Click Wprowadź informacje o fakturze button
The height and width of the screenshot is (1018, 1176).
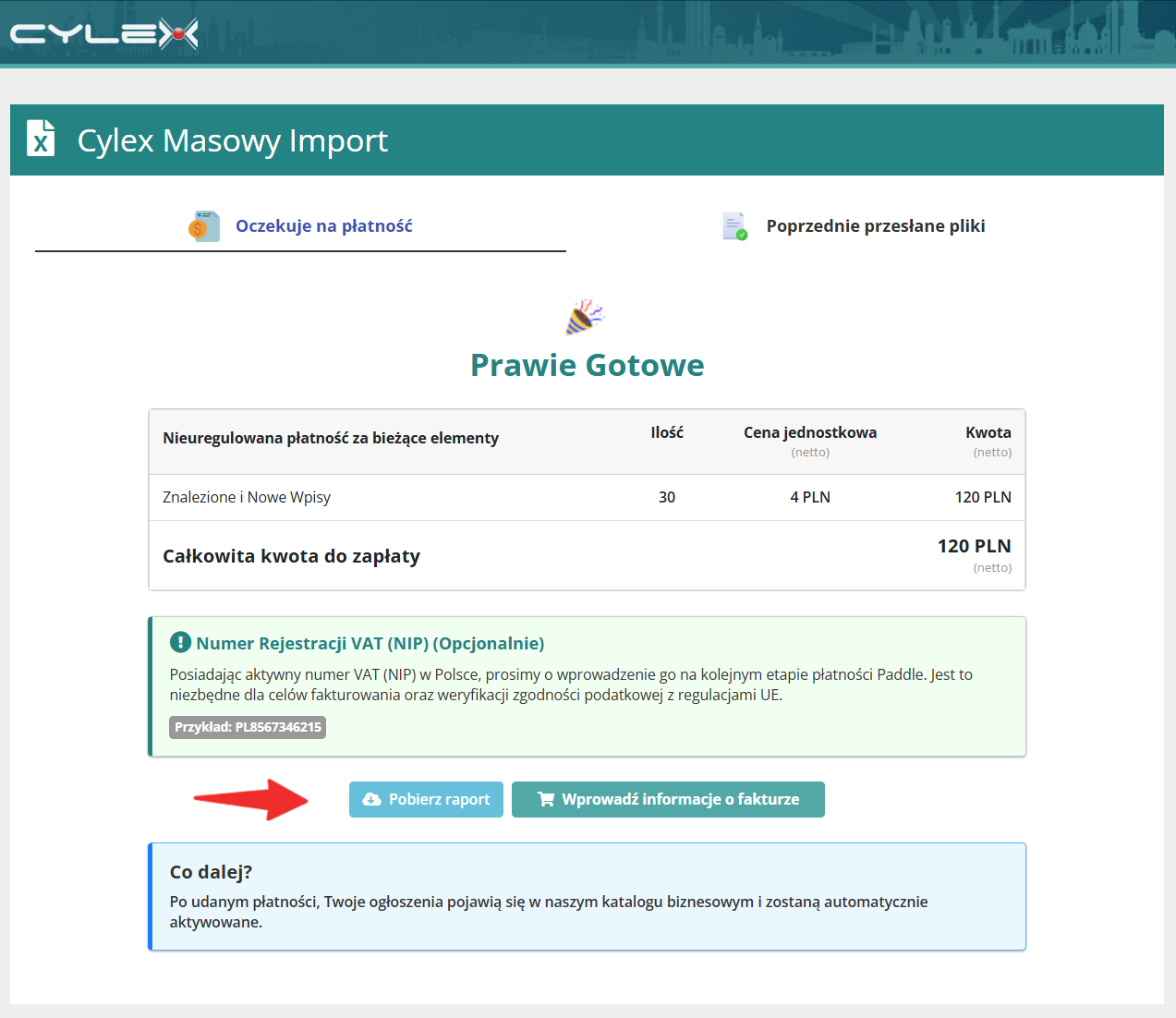pyautogui.click(x=668, y=799)
